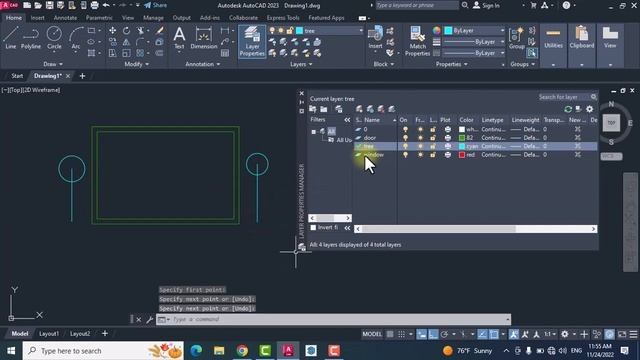Click Match Properties icon
The height and width of the screenshot is (360, 640).
click(417, 41)
